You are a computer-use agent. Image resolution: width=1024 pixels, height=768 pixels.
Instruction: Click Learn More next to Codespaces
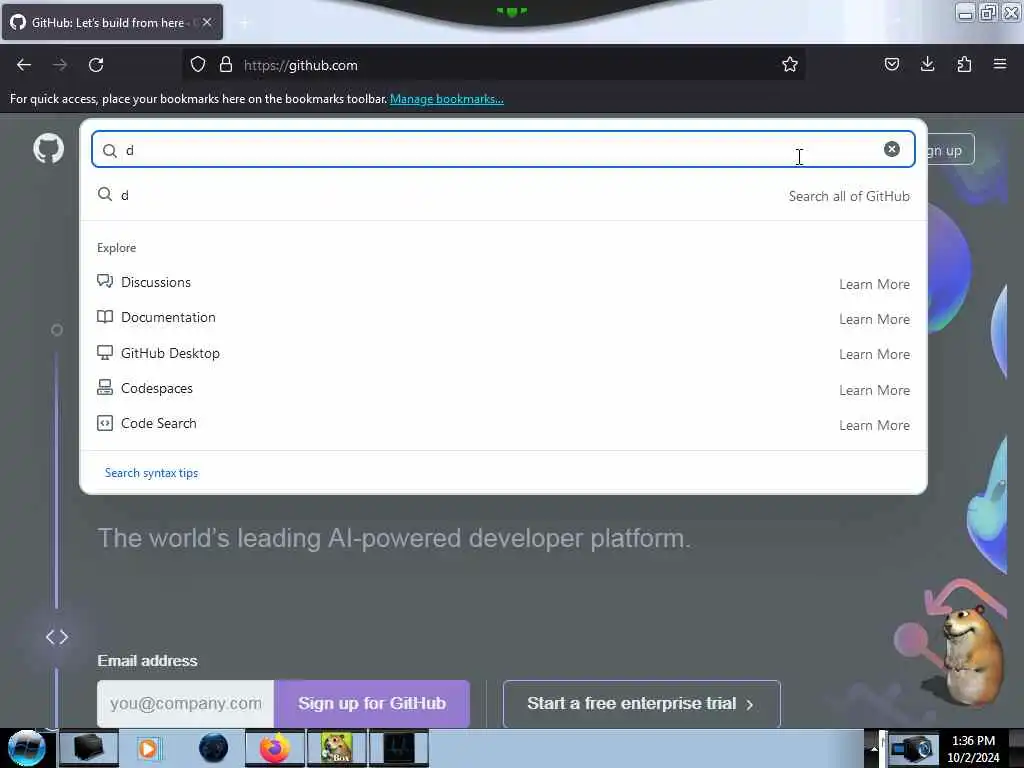874,390
